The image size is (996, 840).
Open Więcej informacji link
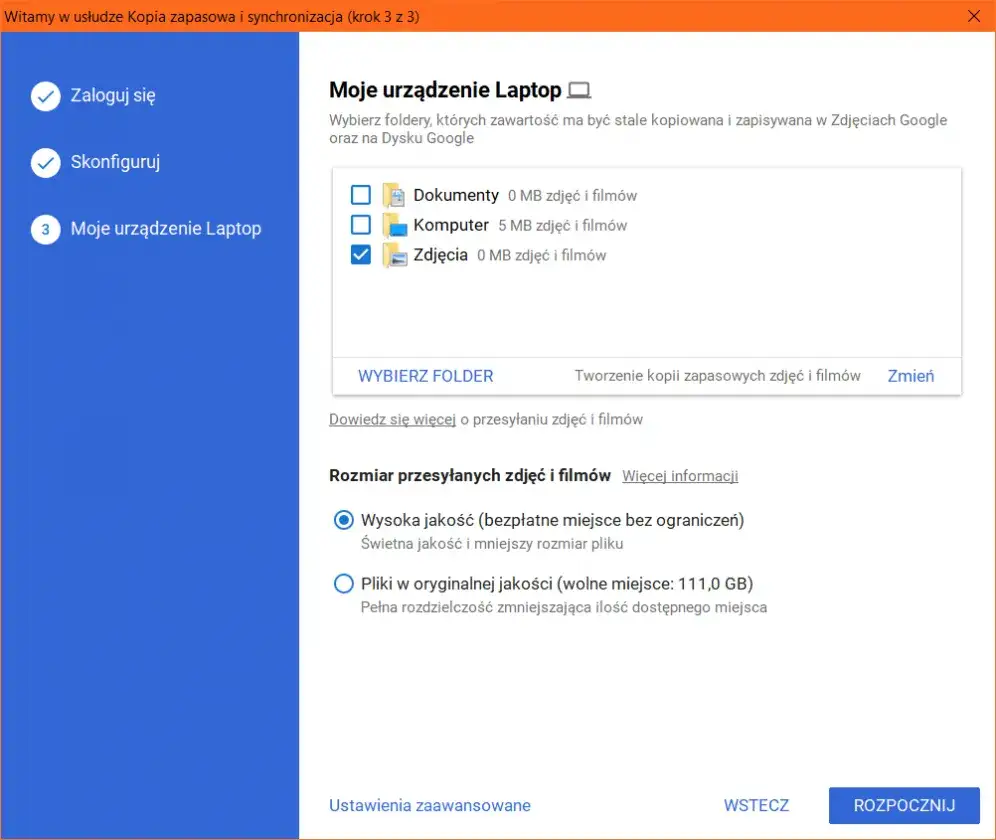click(x=680, y=476)
